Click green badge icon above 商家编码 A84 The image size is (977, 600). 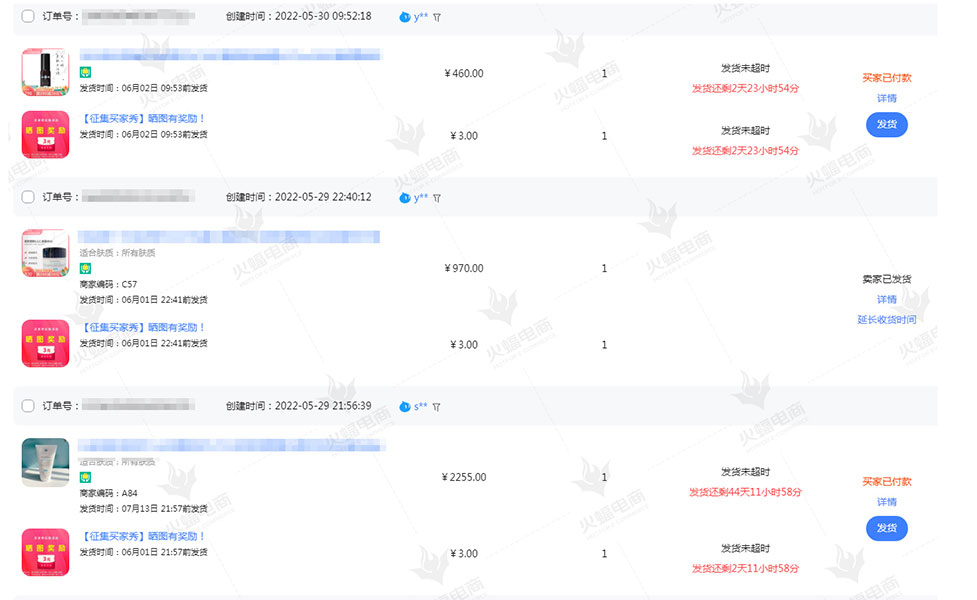(x=86, y=478)
